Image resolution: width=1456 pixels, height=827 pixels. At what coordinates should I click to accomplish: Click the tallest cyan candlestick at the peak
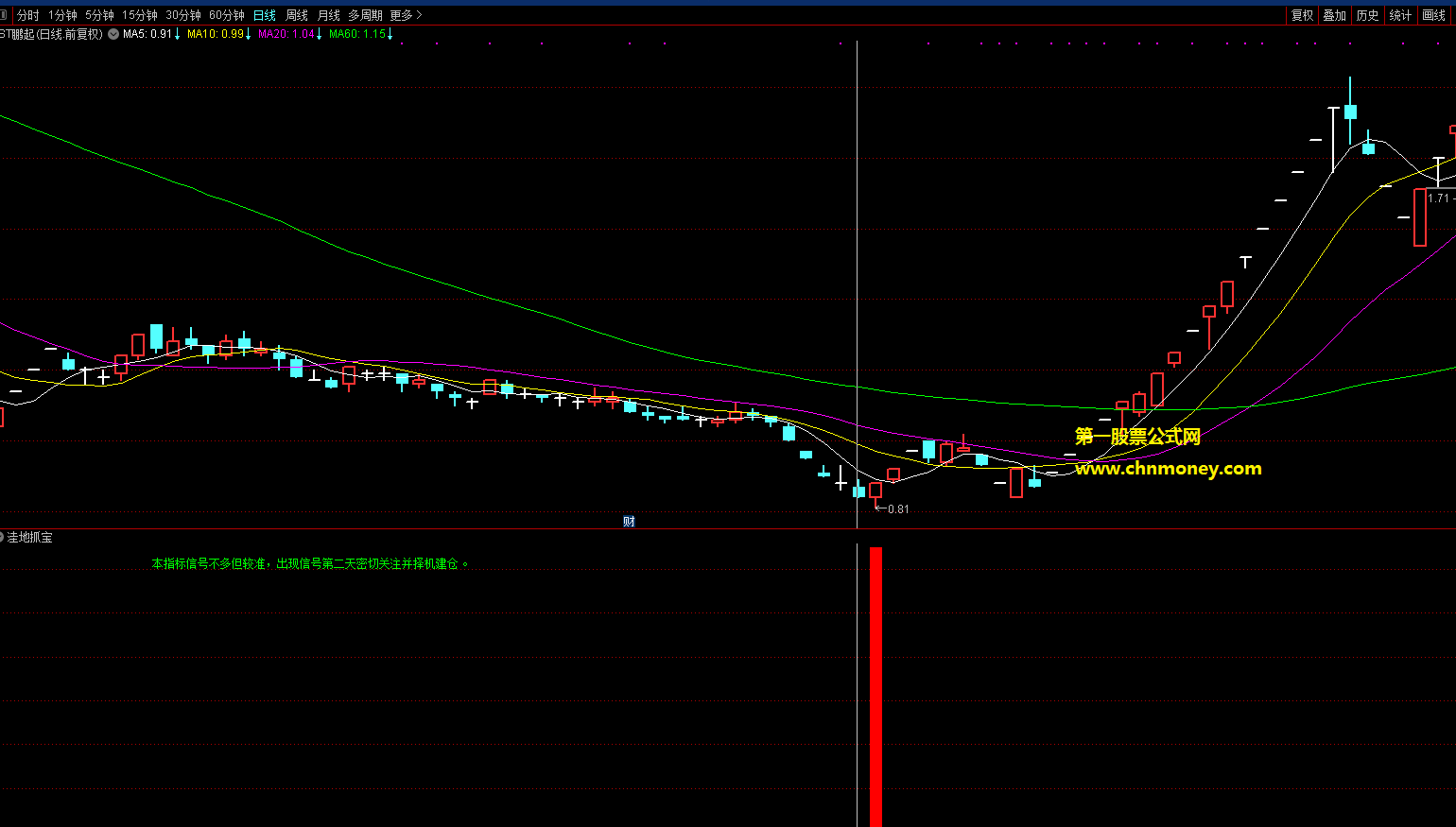pos(1350,112)
